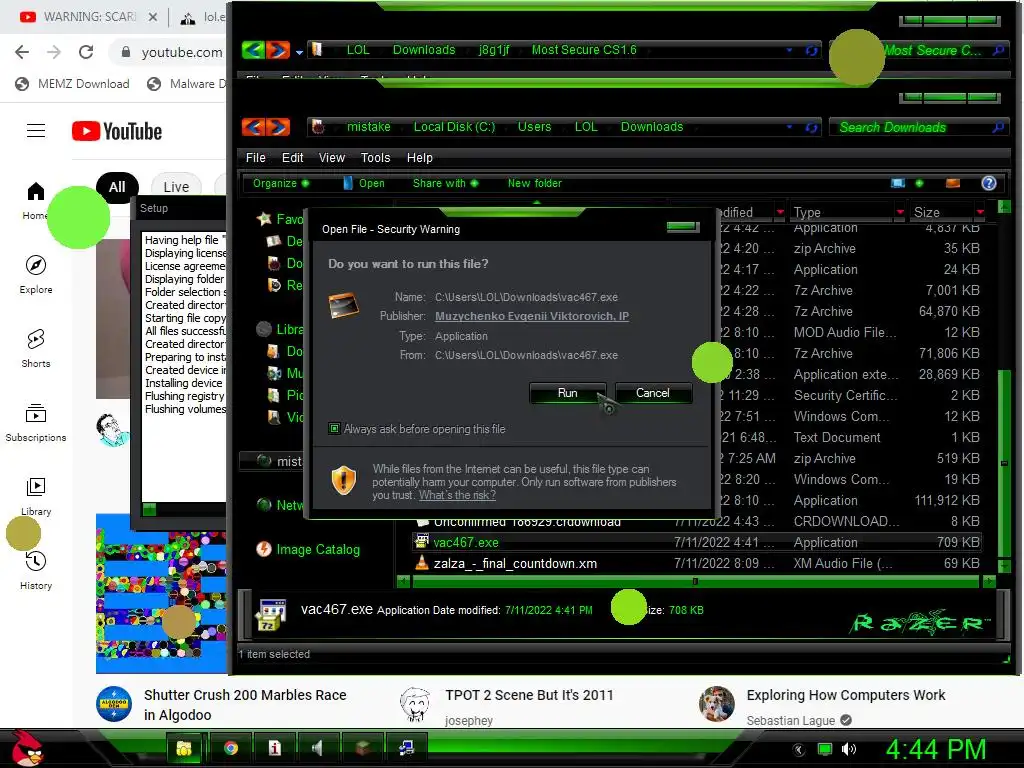The height and width of the screenshot is (768, 1024).
Task: Open the File menu in Downloads window
Action: pyautogui.click(x=255, y=157)
